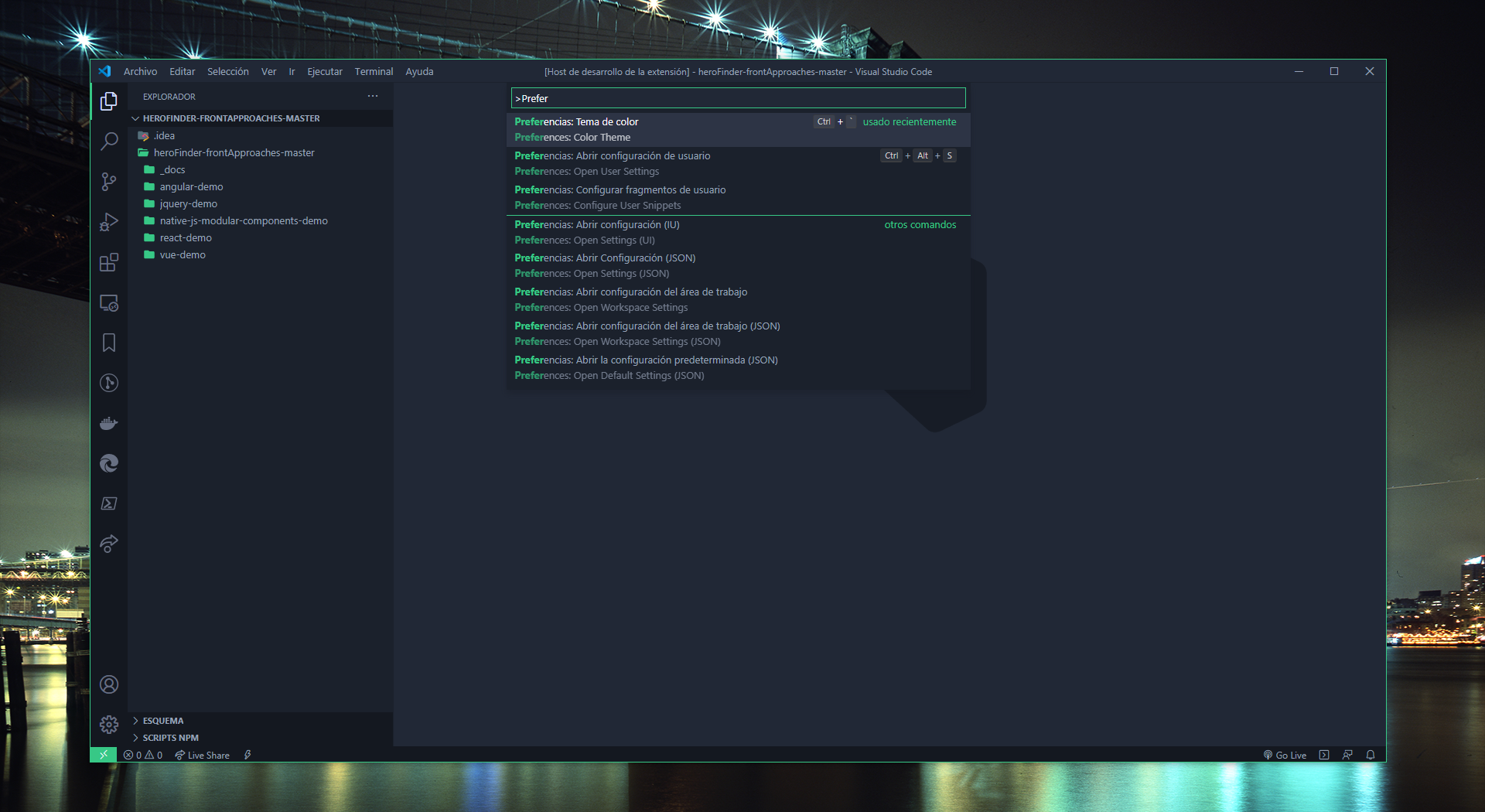Open the Accounts icon
This screenshot has width=1485, height=812.
point(109,684)
